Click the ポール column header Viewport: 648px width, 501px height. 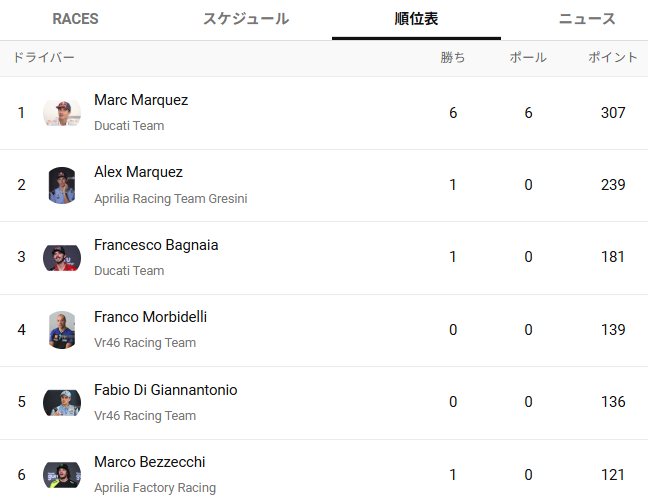pyautogui.click(x=528, y=58)
